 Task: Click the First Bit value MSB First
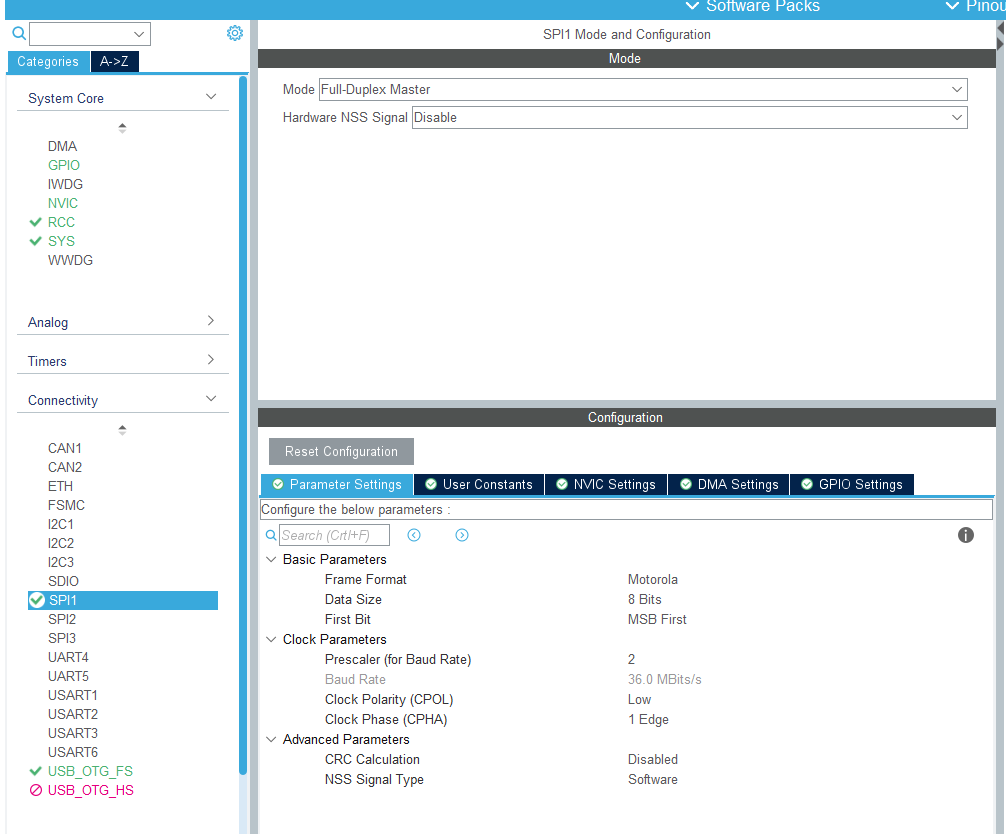coord(657,619)
